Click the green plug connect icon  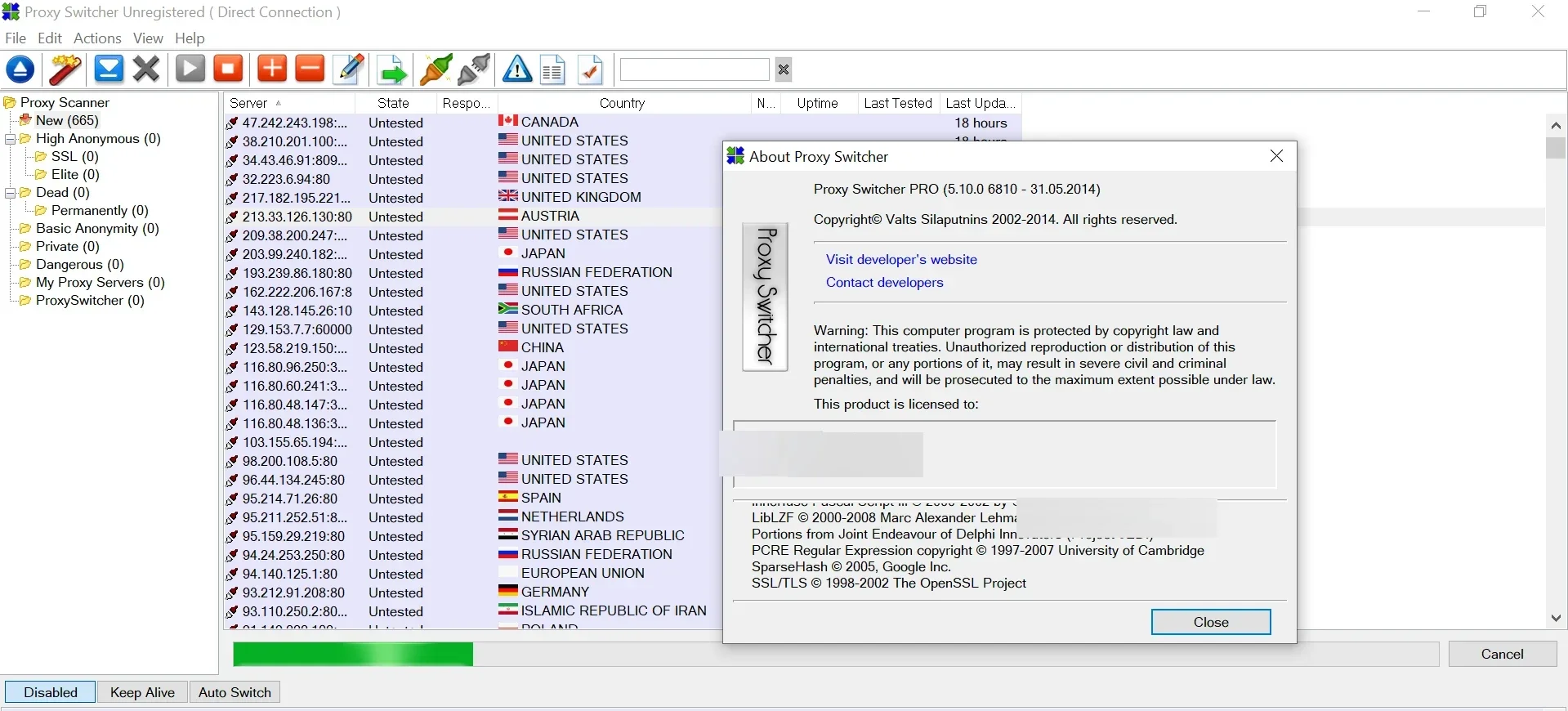(x=436, y=69)
